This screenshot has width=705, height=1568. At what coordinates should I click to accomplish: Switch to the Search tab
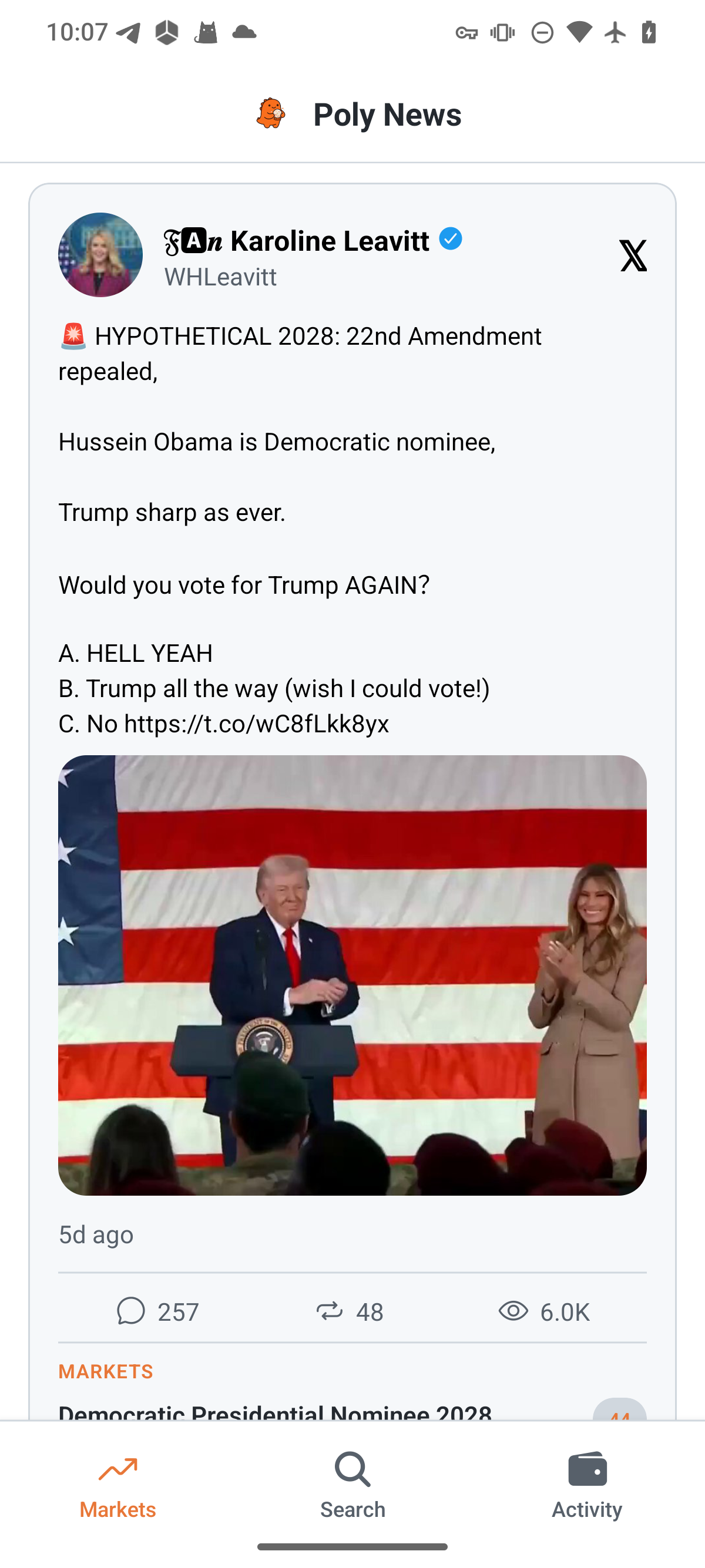click(352, 1485)
